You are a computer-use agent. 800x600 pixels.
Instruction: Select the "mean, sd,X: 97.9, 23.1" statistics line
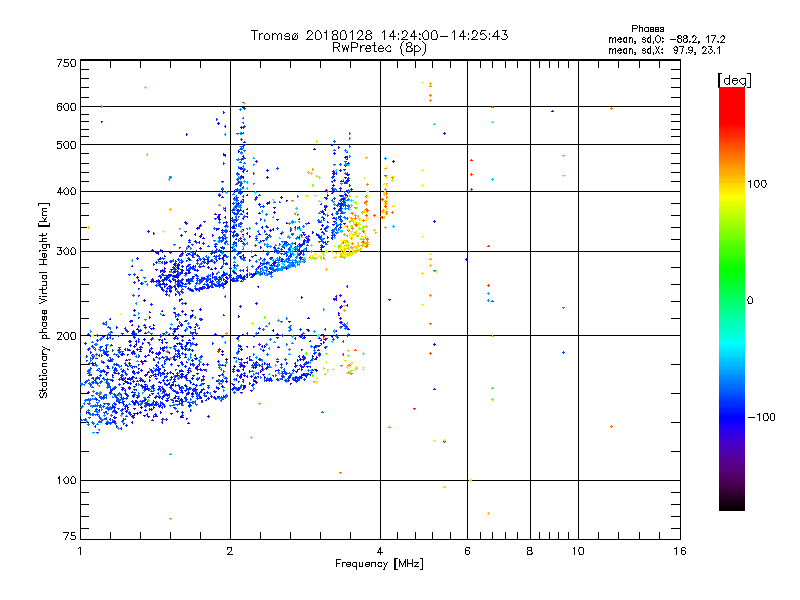pyautogui.click(x=664, y=50)
